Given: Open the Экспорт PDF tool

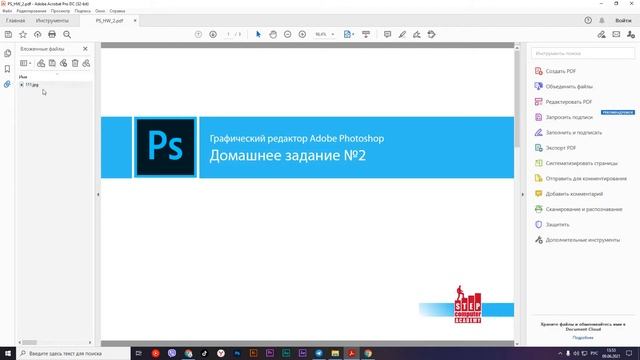Looking at the screenshot, I should coord(555,148).
